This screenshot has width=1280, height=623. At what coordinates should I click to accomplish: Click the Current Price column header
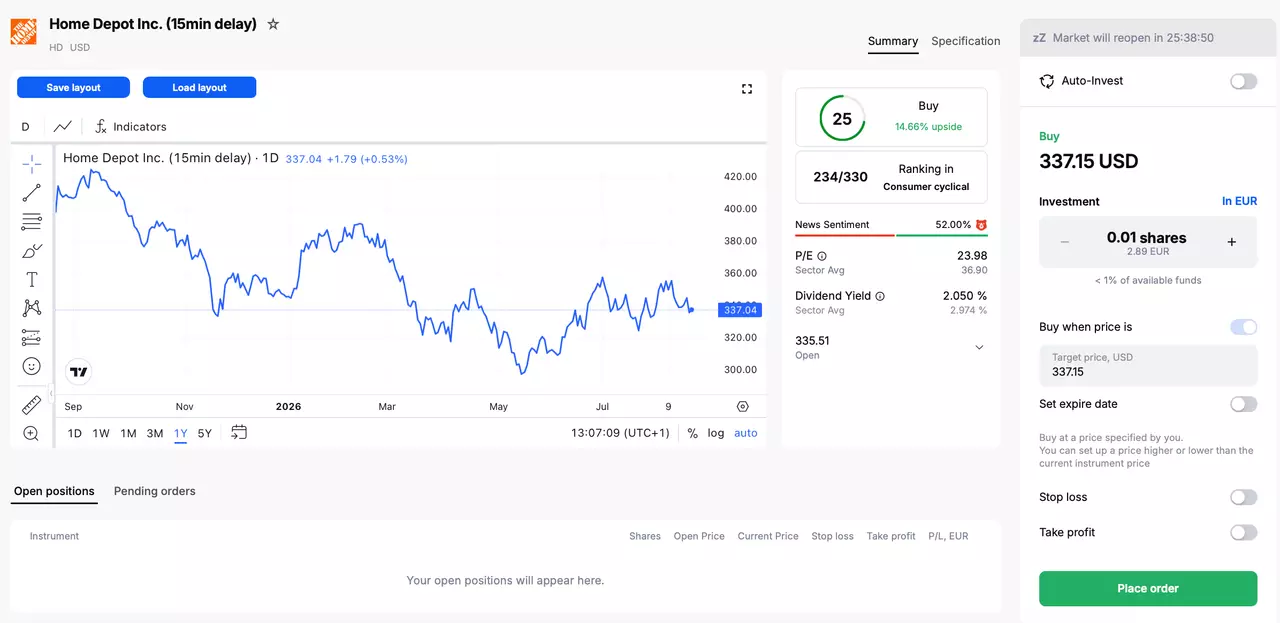coord(768,536)
